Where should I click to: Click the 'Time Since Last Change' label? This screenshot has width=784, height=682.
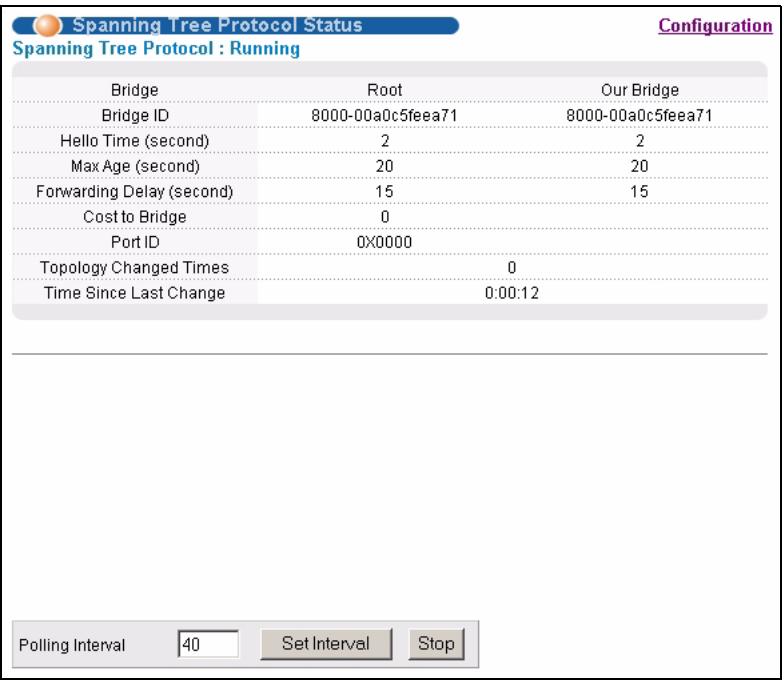coord(134,293)
